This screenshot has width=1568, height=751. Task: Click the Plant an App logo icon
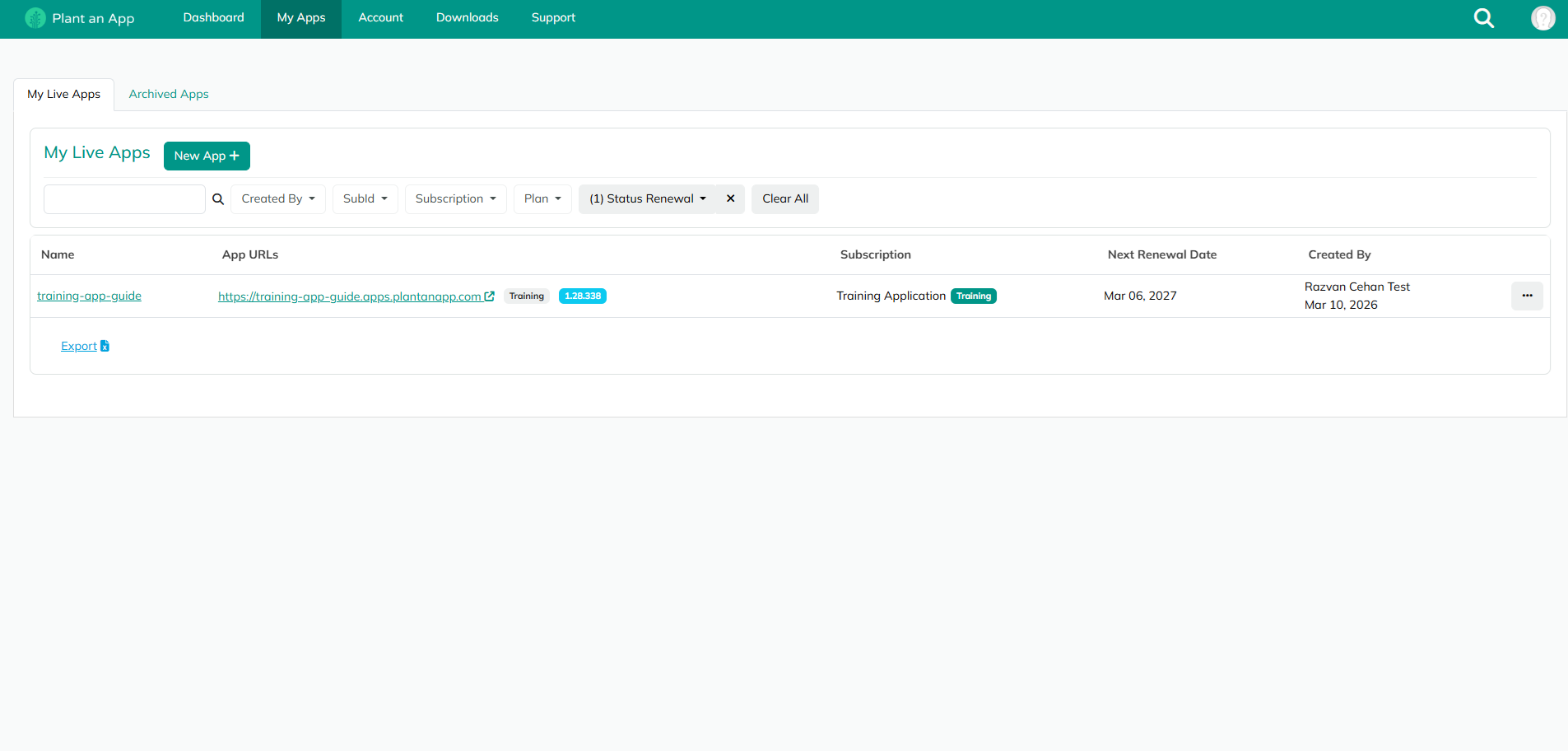35,18
